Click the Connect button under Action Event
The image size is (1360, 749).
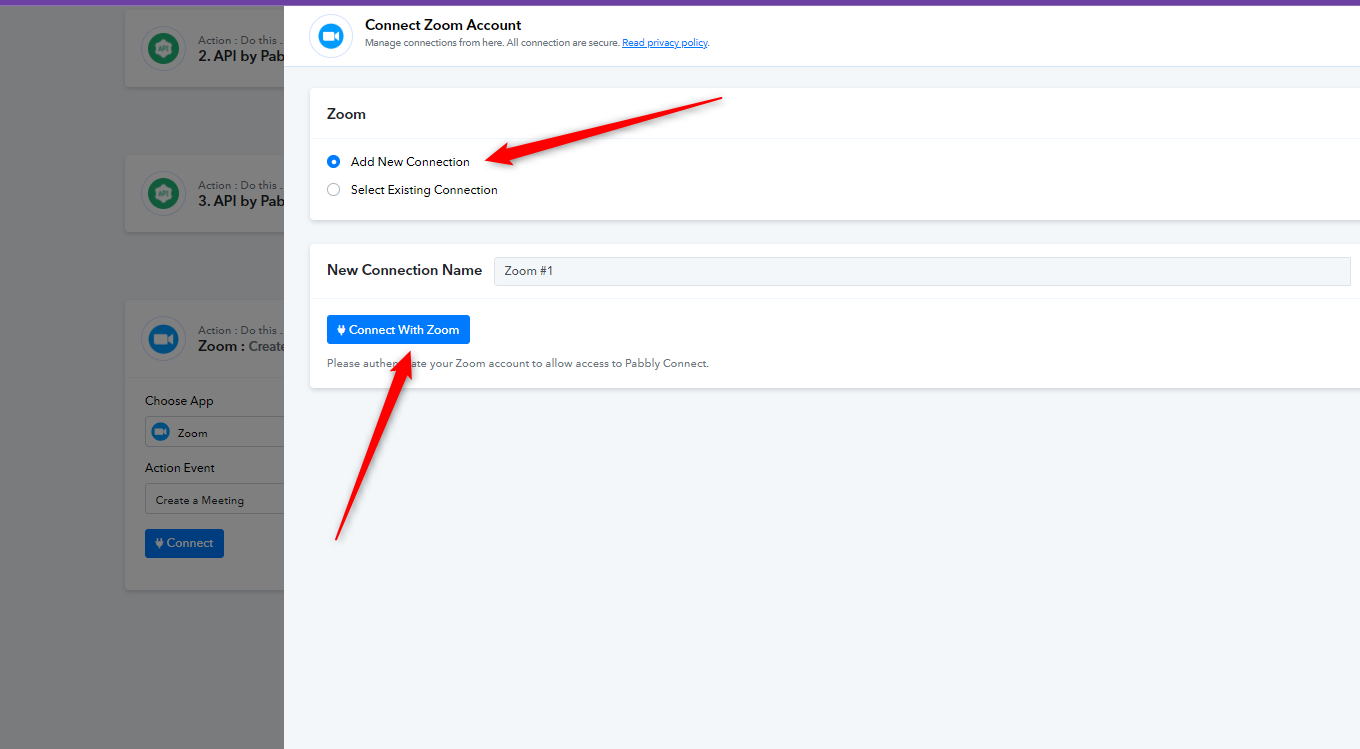point(184,543)
